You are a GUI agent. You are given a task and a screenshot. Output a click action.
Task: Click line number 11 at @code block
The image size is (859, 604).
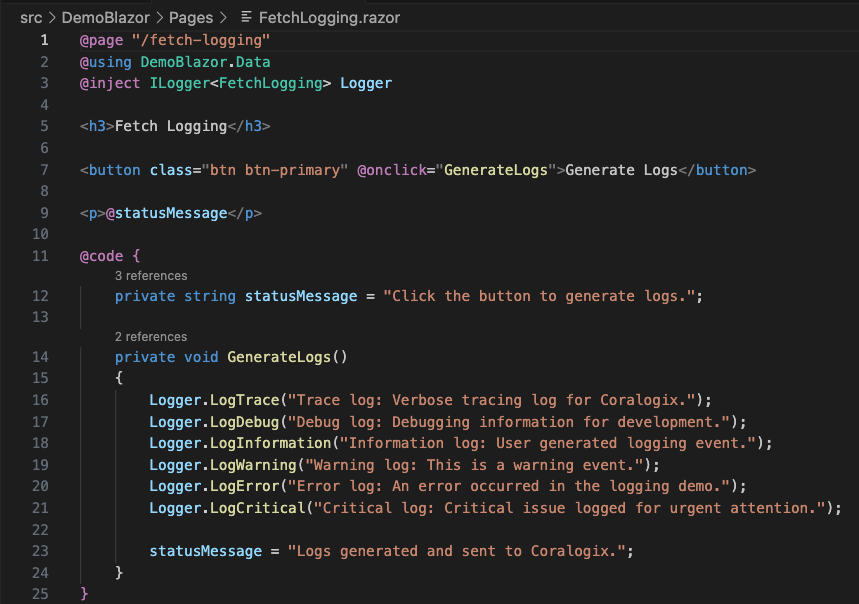tap(40, 256)
